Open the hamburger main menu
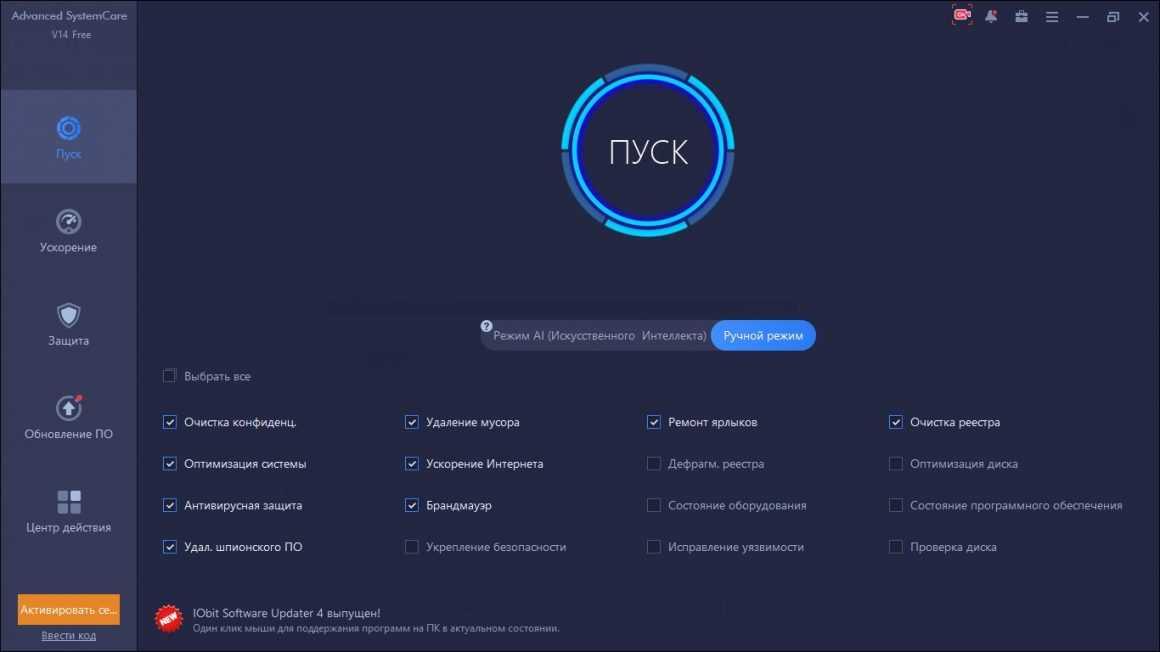Viewport: 1160px width, 652px height. click(x=1052, y=17)
